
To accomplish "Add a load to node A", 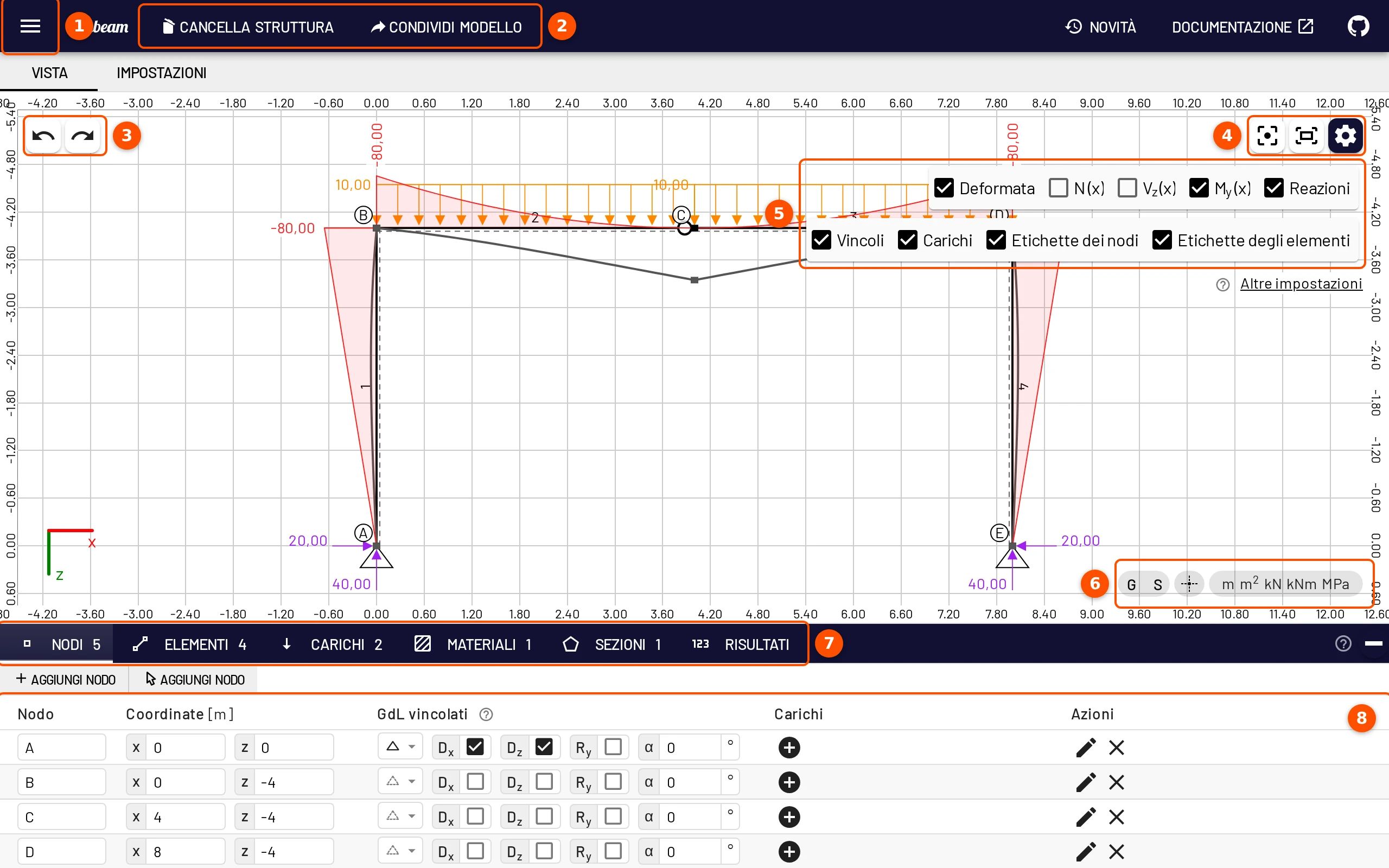I will coord(789,748).
